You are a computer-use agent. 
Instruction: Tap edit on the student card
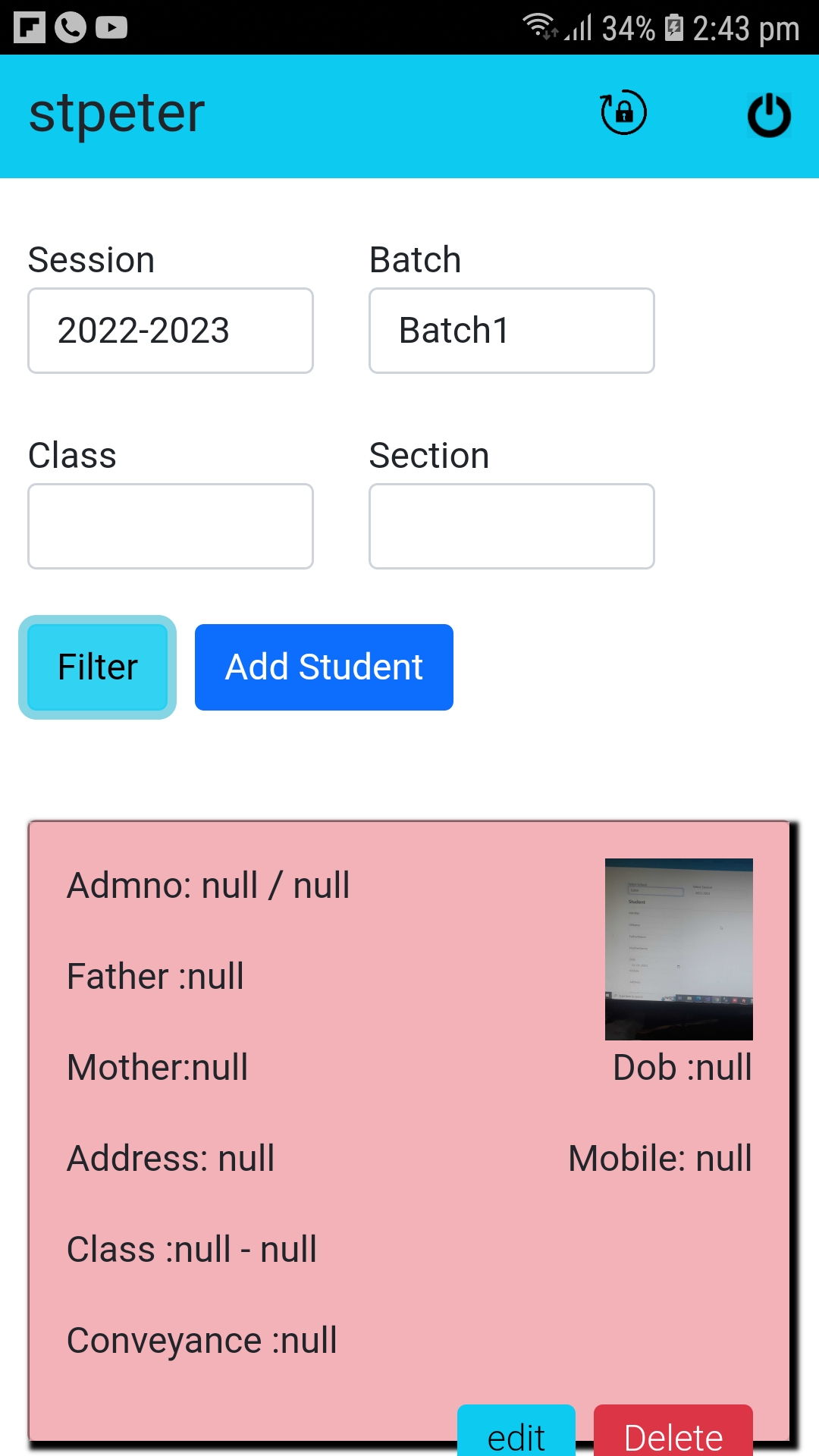click(517, 1433)
